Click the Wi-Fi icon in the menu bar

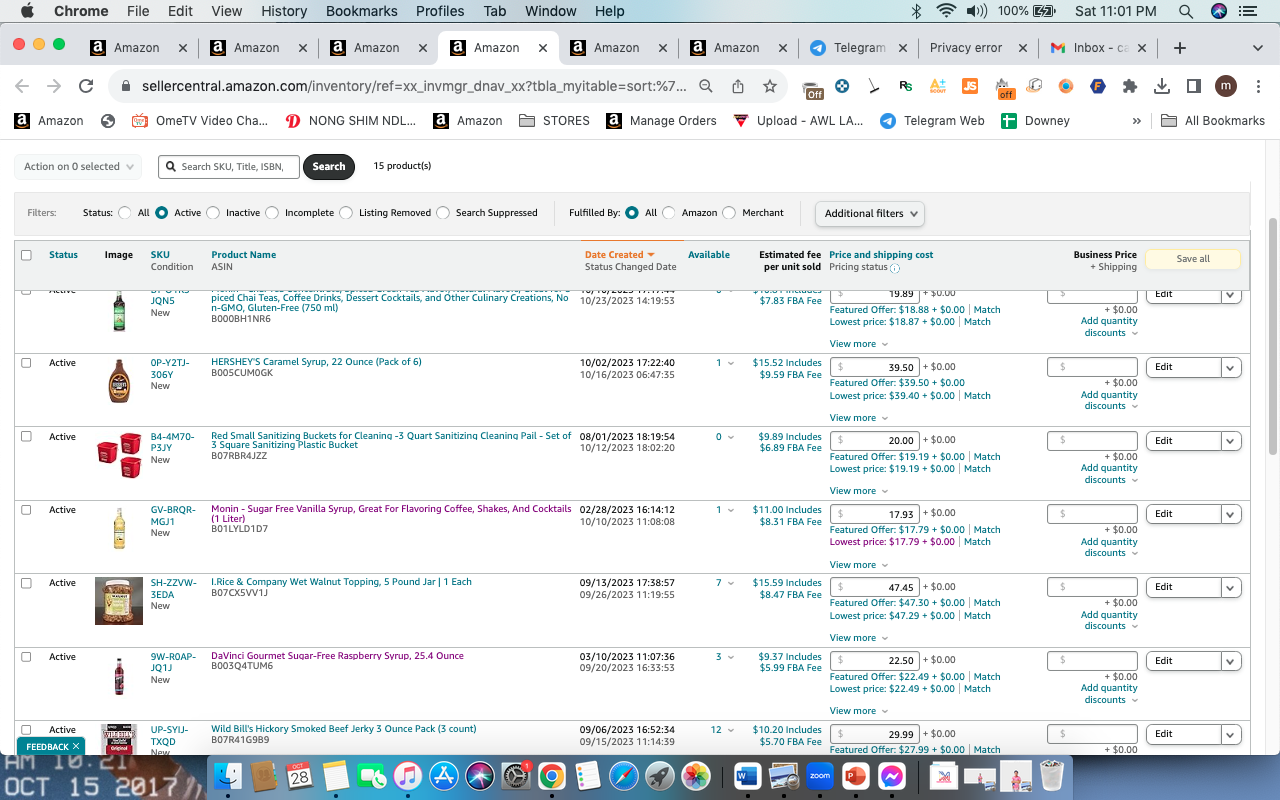click(946, 11)
